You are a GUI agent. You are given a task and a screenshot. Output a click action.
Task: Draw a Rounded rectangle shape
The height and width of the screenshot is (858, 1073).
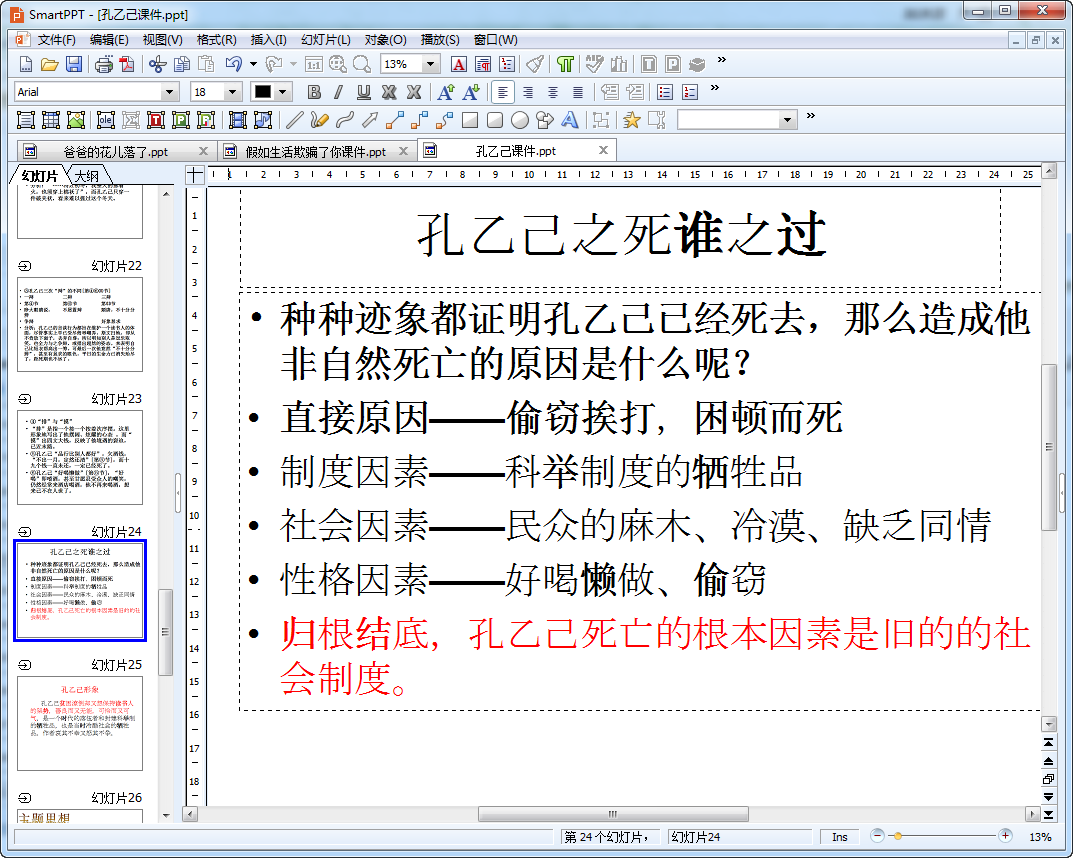[495, 120]
